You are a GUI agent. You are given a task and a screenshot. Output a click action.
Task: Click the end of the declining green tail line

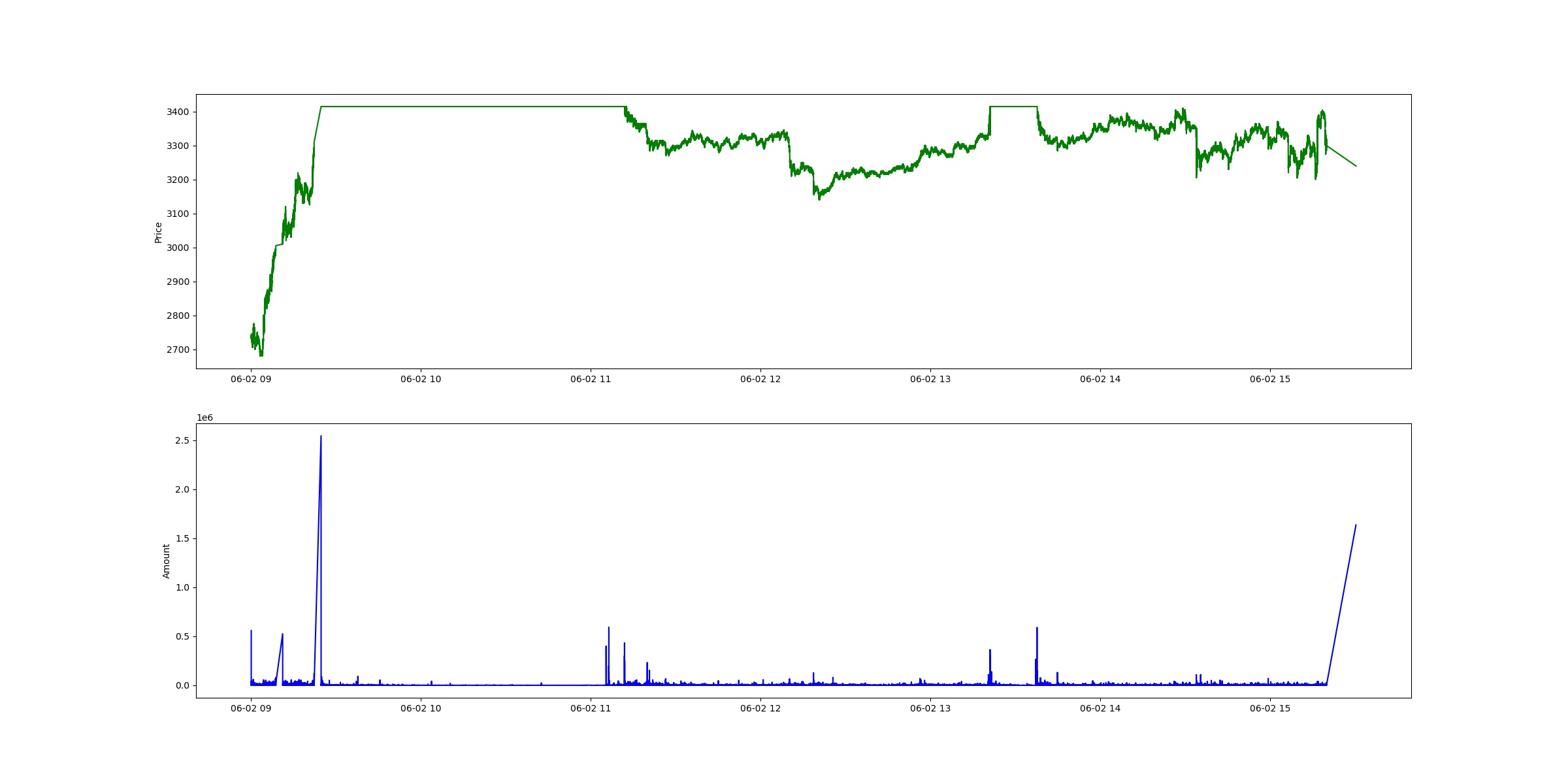(x=1356, y=166)
